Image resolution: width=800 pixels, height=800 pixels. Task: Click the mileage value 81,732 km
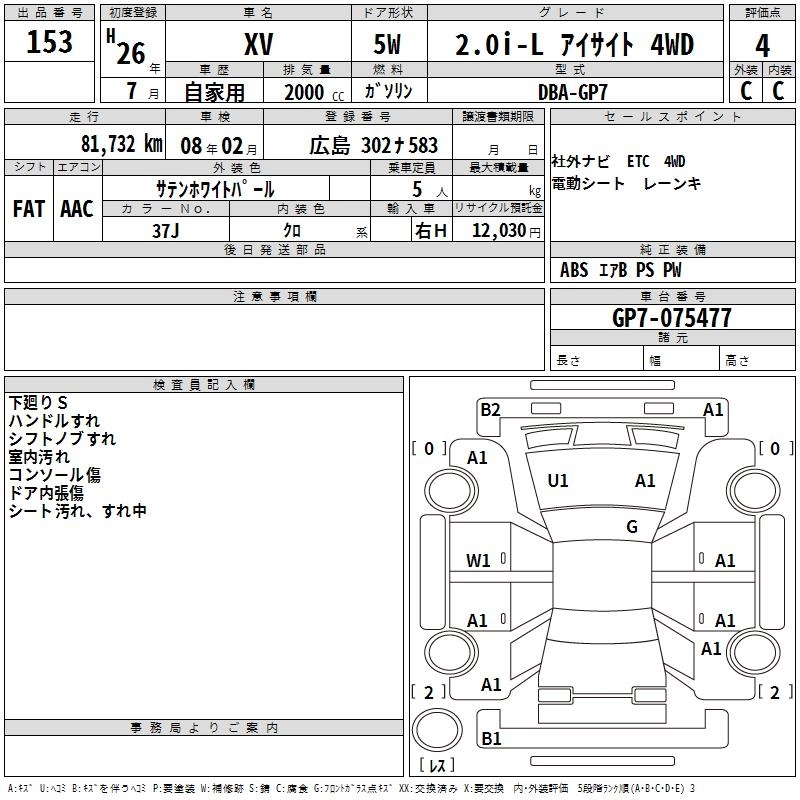(120, 144)
